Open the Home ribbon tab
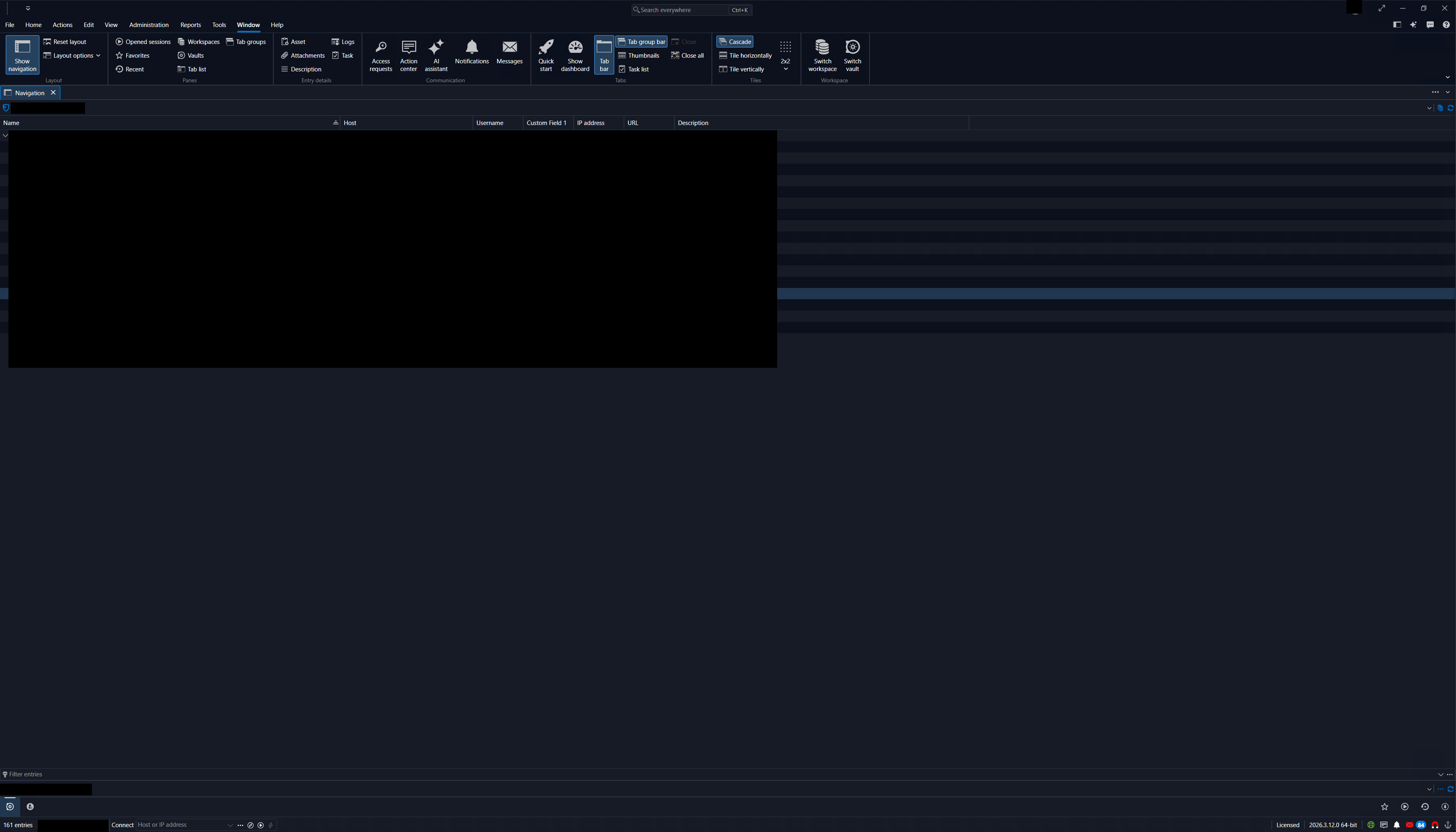 tap(33, 25)
